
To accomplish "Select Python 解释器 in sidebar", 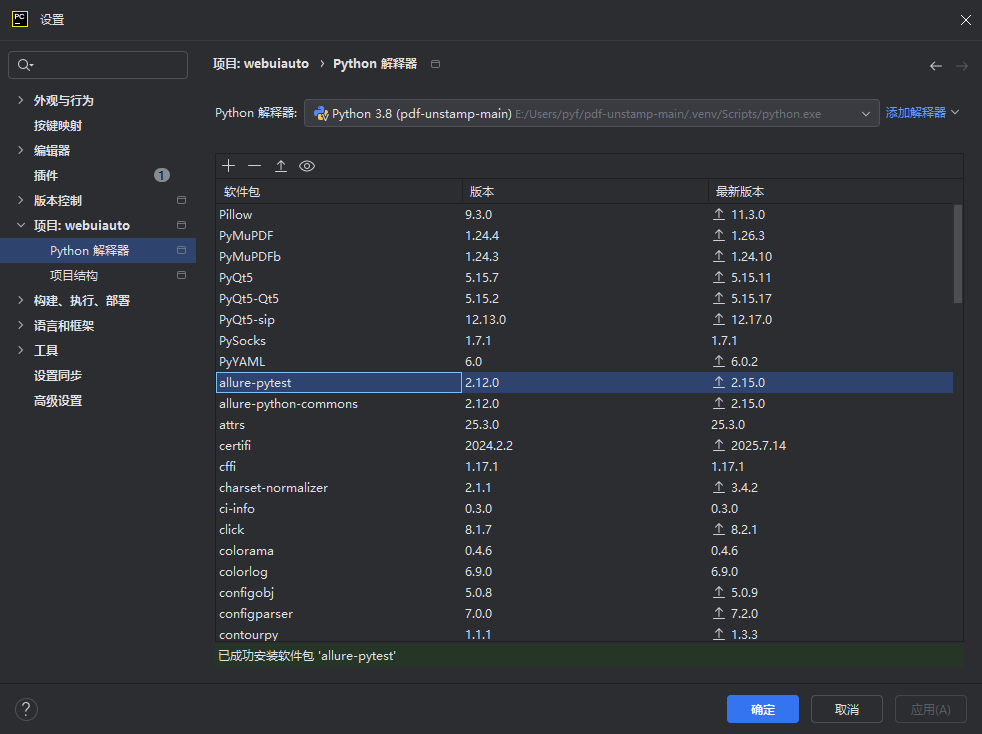I will [x=98, y=251].
